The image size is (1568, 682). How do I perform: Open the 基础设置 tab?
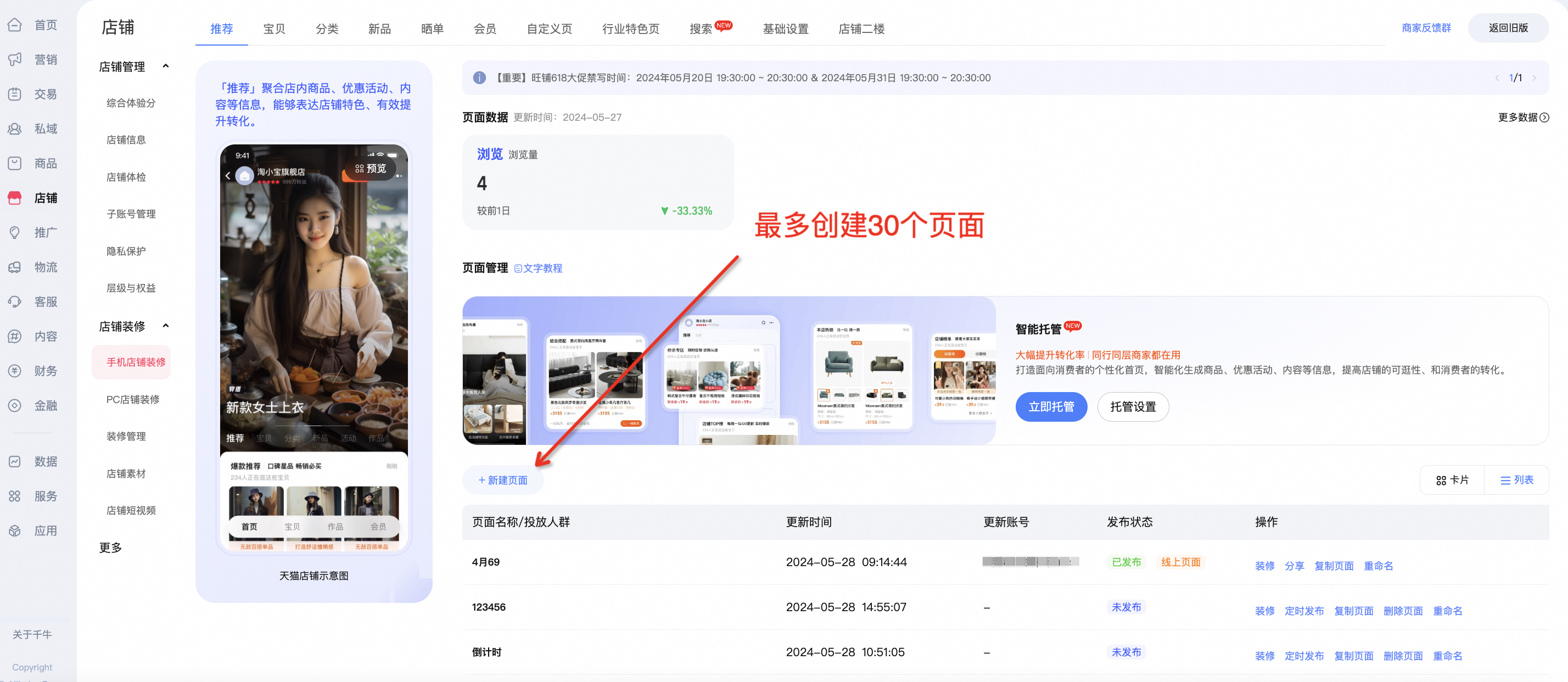pyautogui.click(x=785, y=29)
